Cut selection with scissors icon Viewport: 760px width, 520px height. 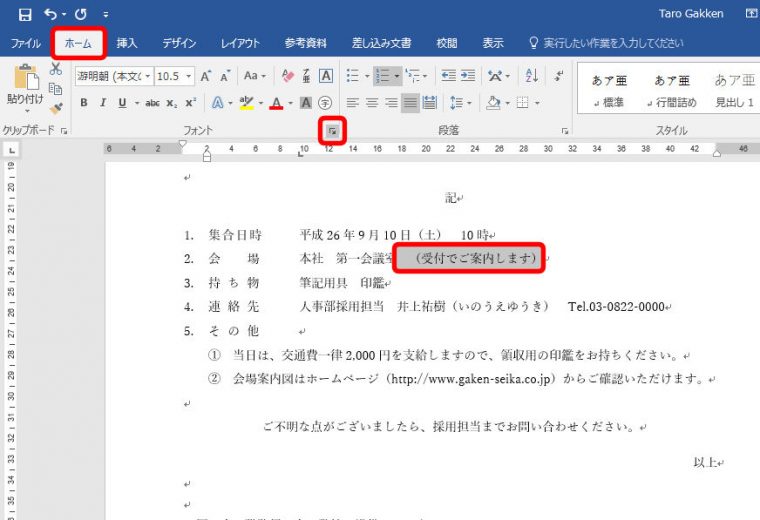click(56, 69)
